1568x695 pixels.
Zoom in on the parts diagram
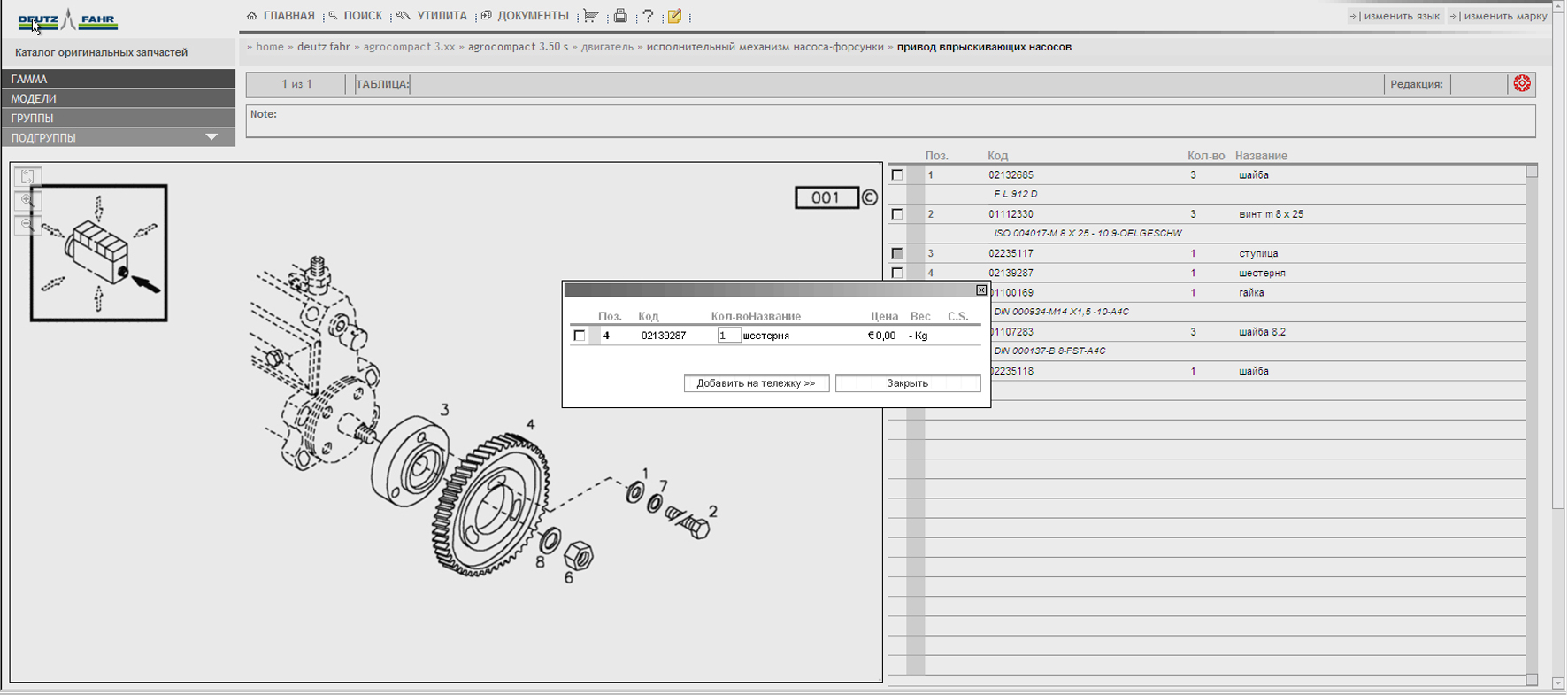click(x=27, y=201)
